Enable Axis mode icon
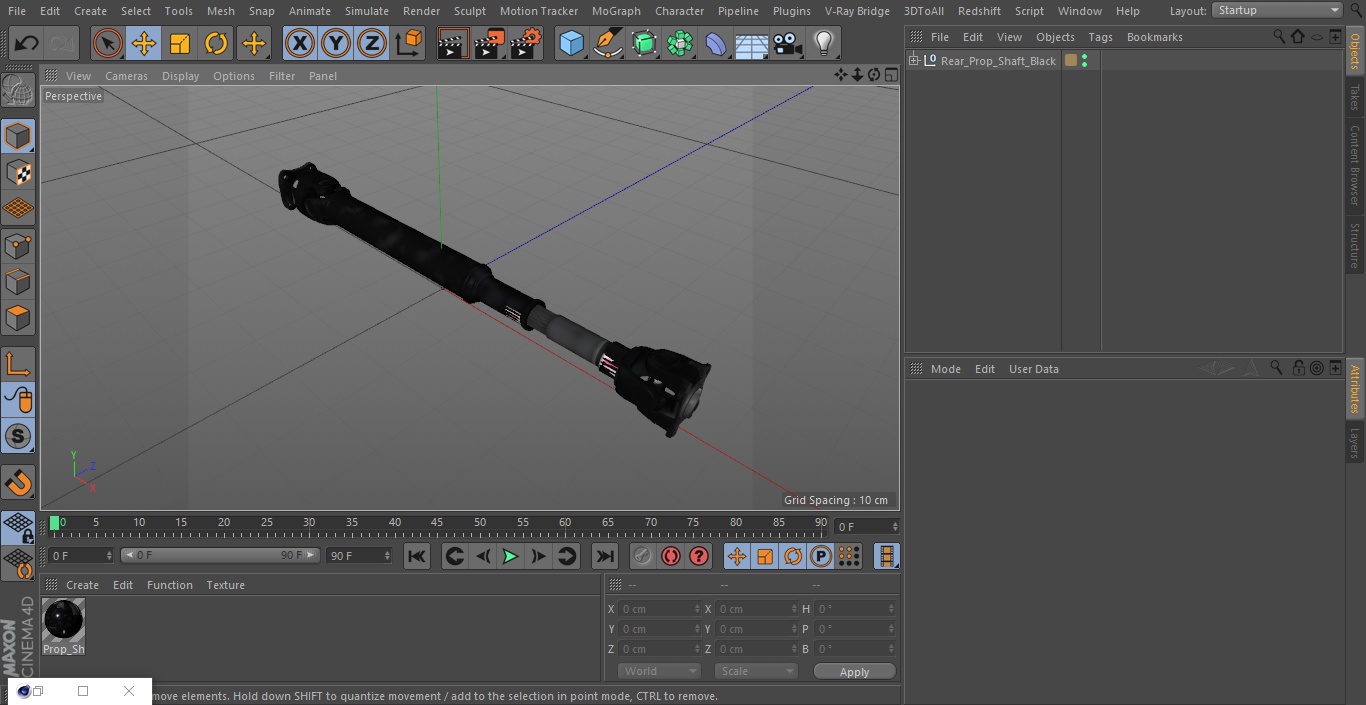 tap(18, 364)
